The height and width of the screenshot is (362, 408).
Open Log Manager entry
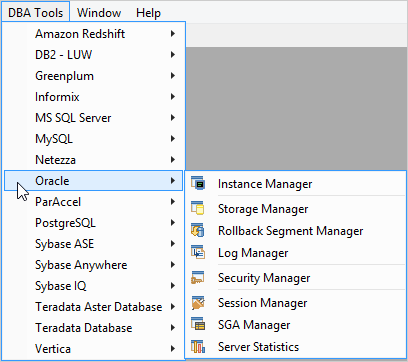pyautogui.click(x=296, y=253)
